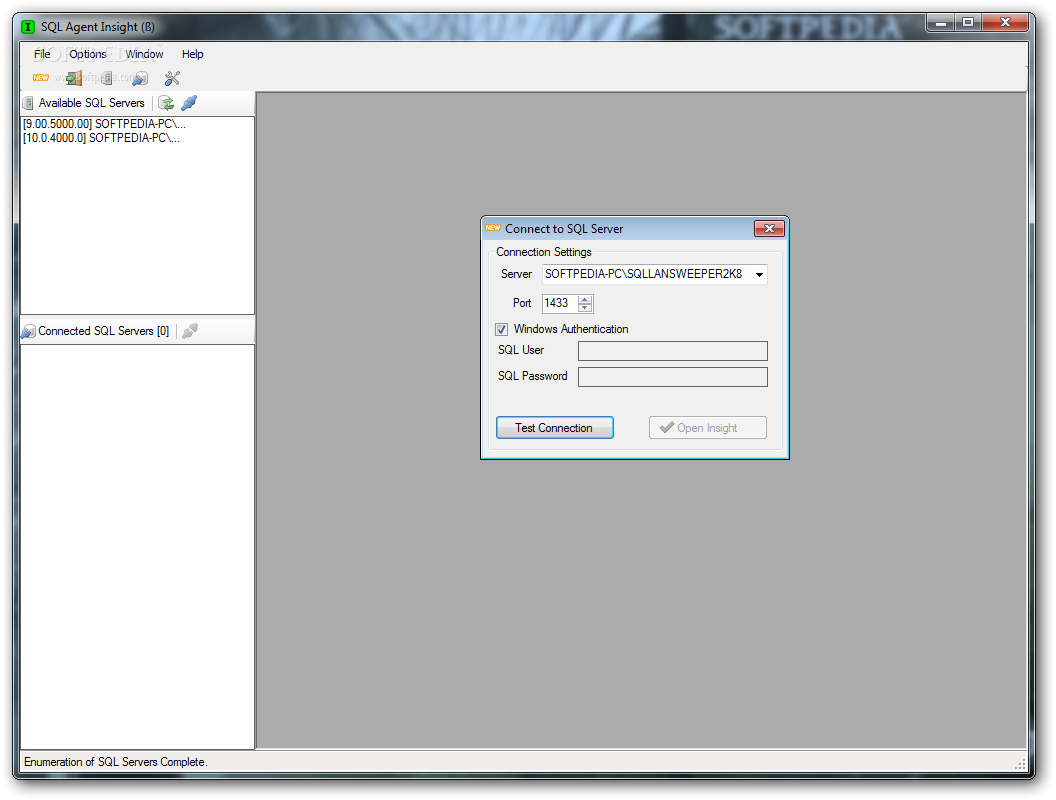Expand the Server dropdown list
This screenshot has width=1056, height=800.
[759, 275]
